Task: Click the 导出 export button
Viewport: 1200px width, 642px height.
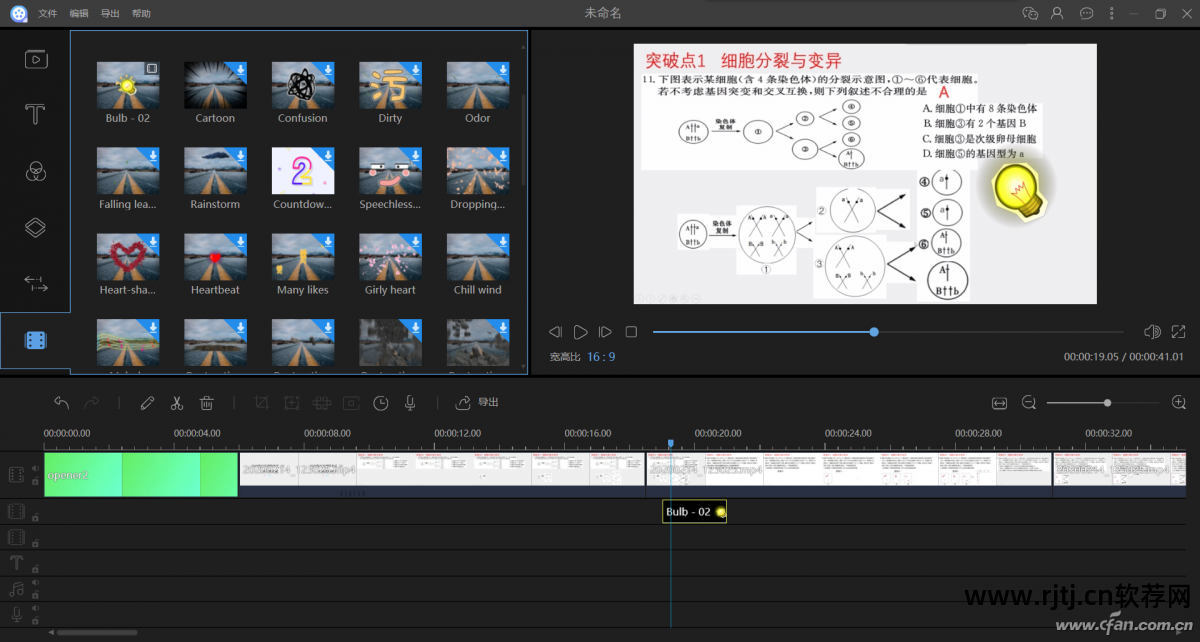Action: (x=477, y=403)
